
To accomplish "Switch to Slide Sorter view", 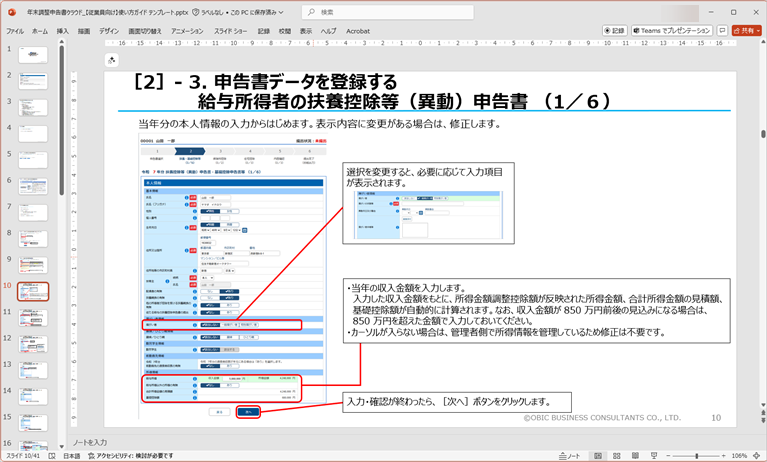I will tap(615, 455).
